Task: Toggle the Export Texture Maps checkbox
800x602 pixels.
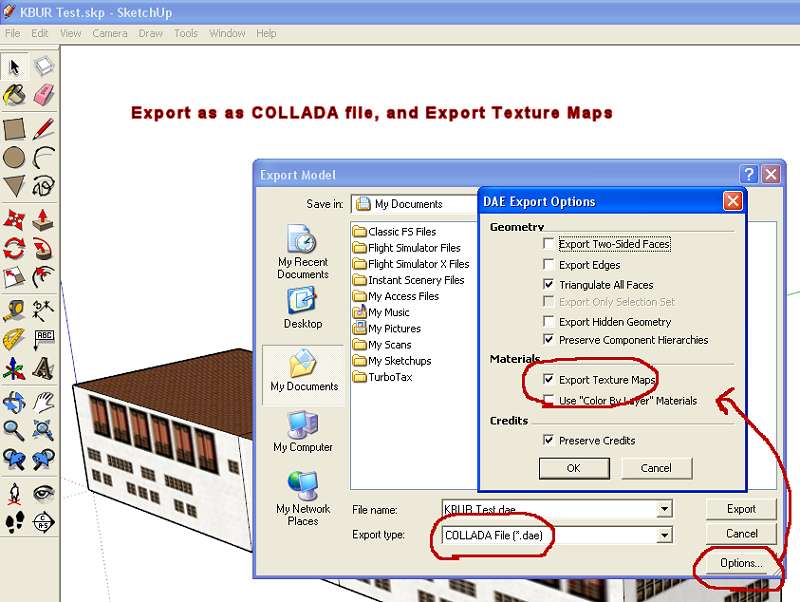Action: click(548, 379)
